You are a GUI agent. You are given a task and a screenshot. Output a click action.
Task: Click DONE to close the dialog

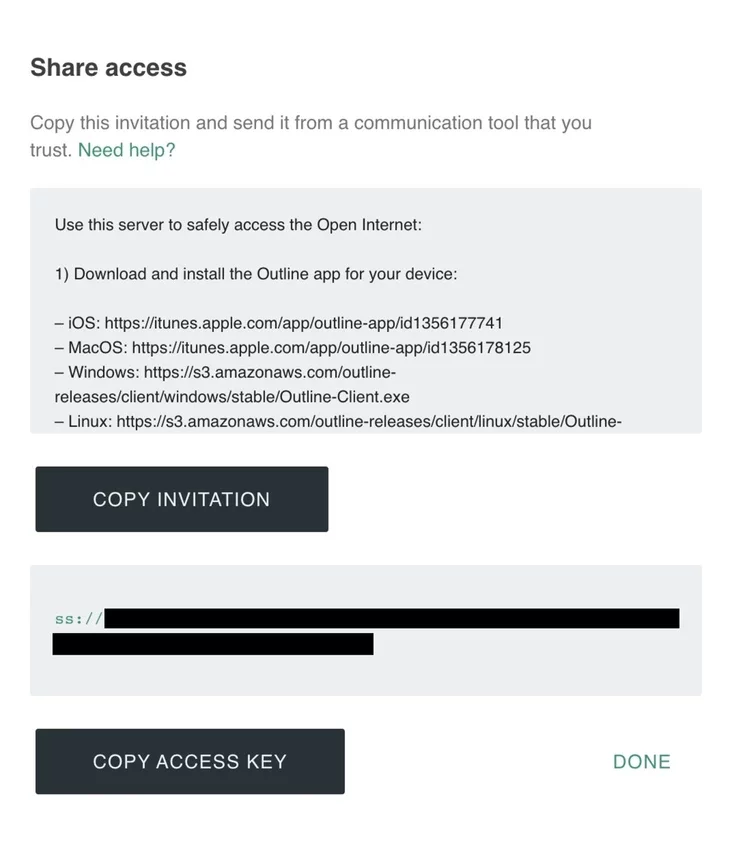641,762
